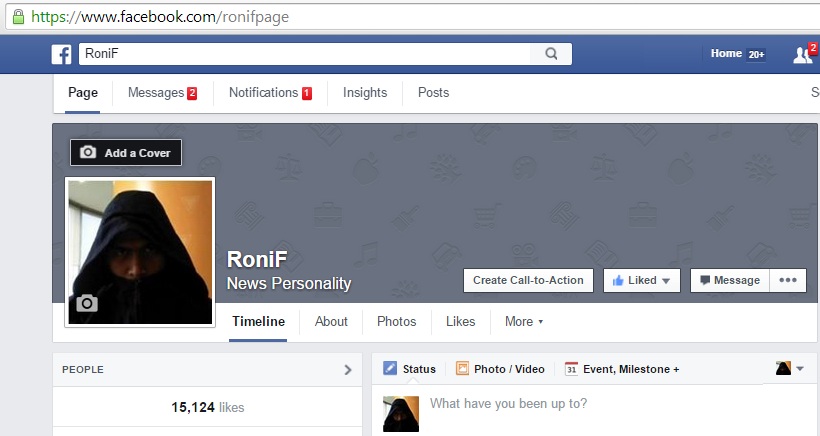
Task: Open the Messages tab
Action: pos(162,93)
